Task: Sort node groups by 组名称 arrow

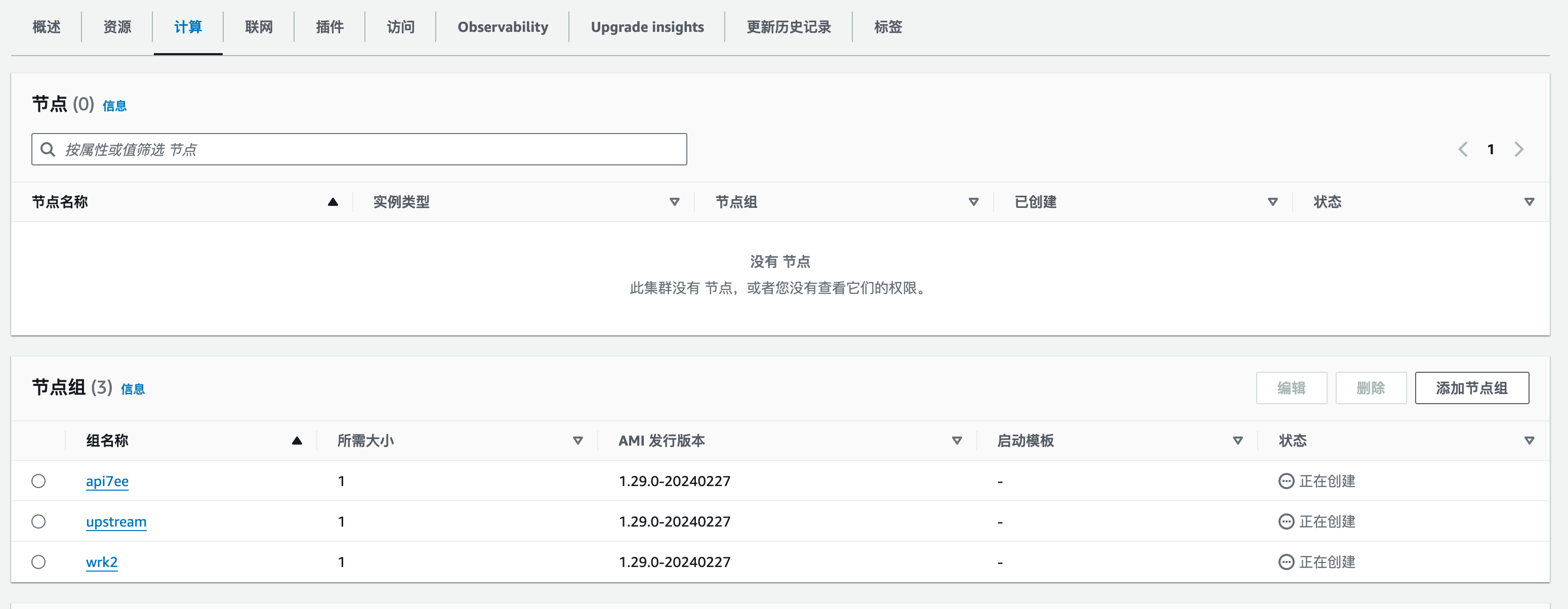Action: 297,441
